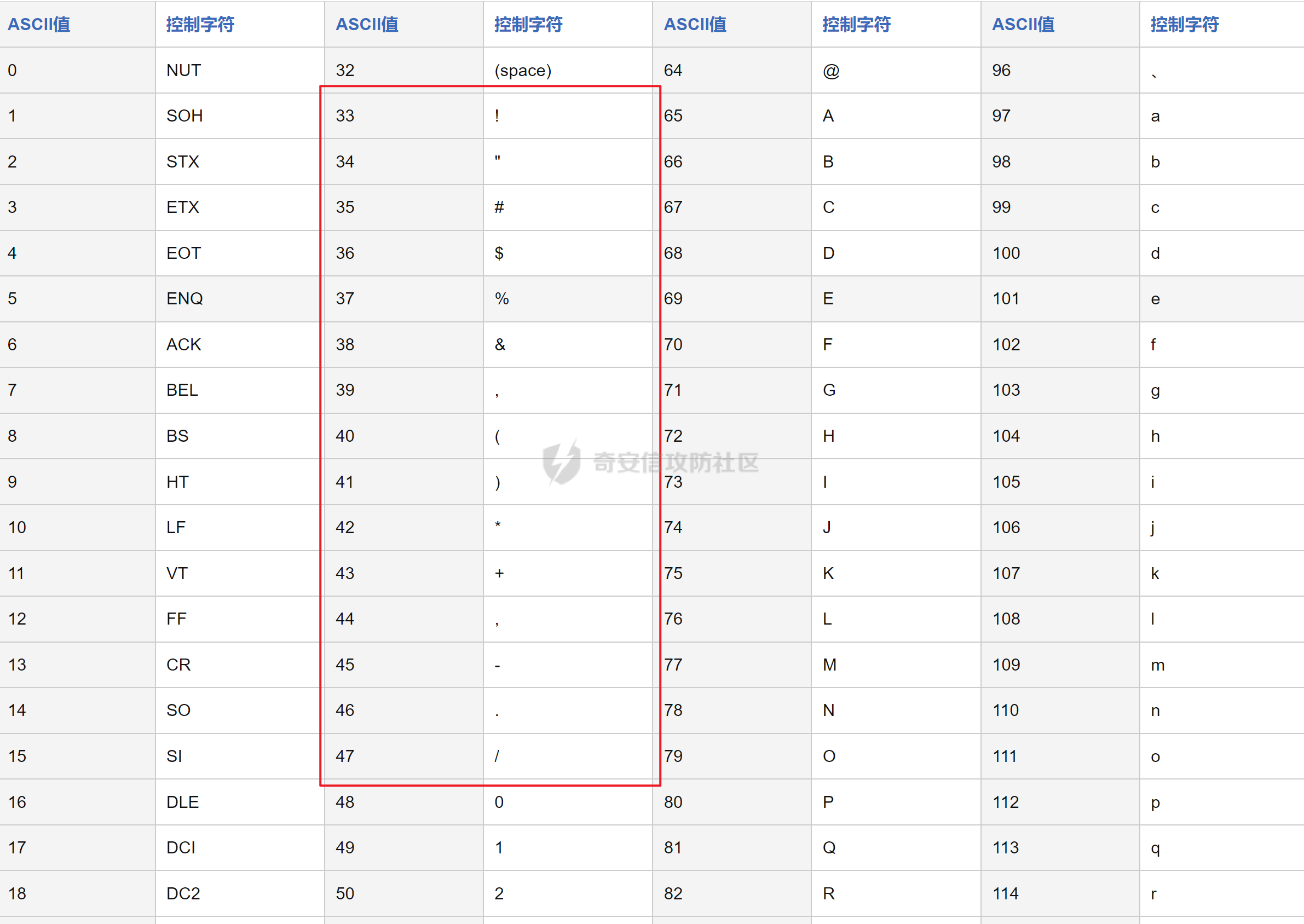Click the uppercase Q cell

tap(829, 848)
